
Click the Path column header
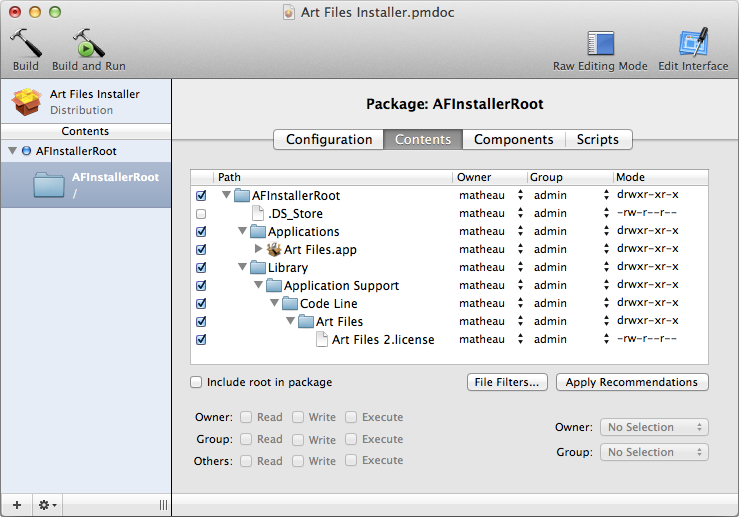[x=333, y=177]
